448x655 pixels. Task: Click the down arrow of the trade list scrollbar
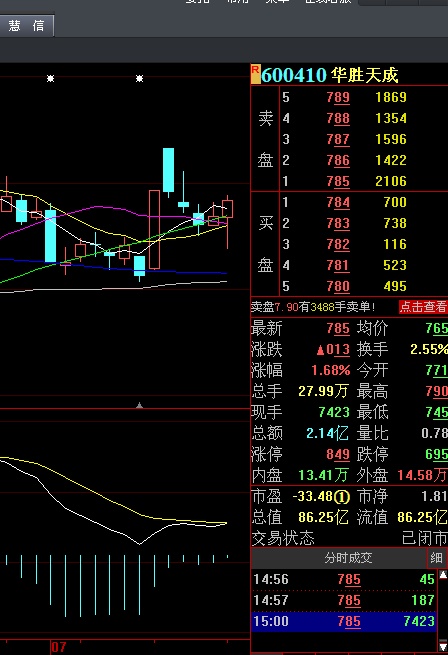tap(443, 645)
